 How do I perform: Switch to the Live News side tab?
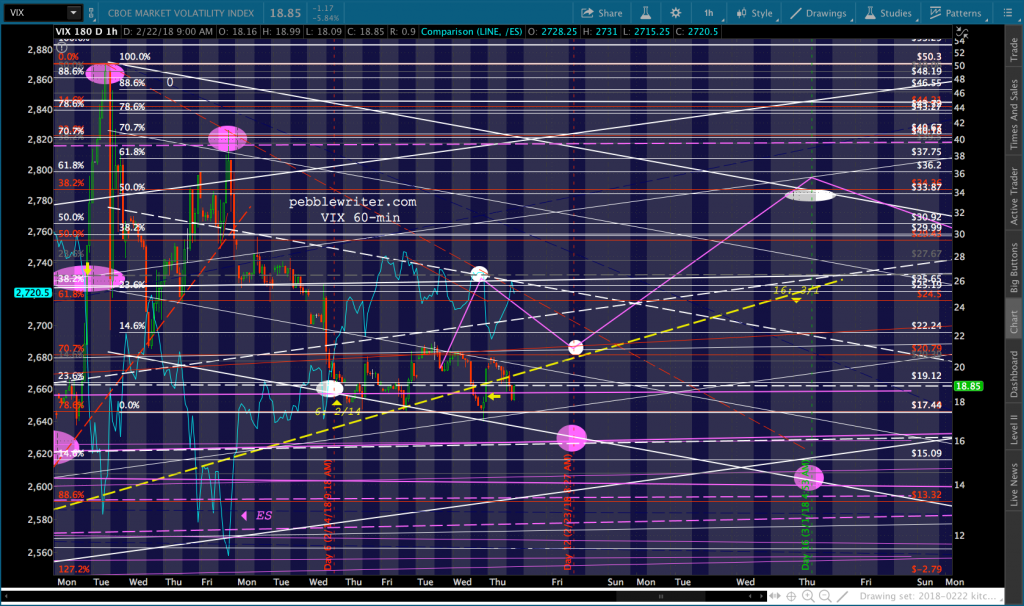coord(1014,485)
